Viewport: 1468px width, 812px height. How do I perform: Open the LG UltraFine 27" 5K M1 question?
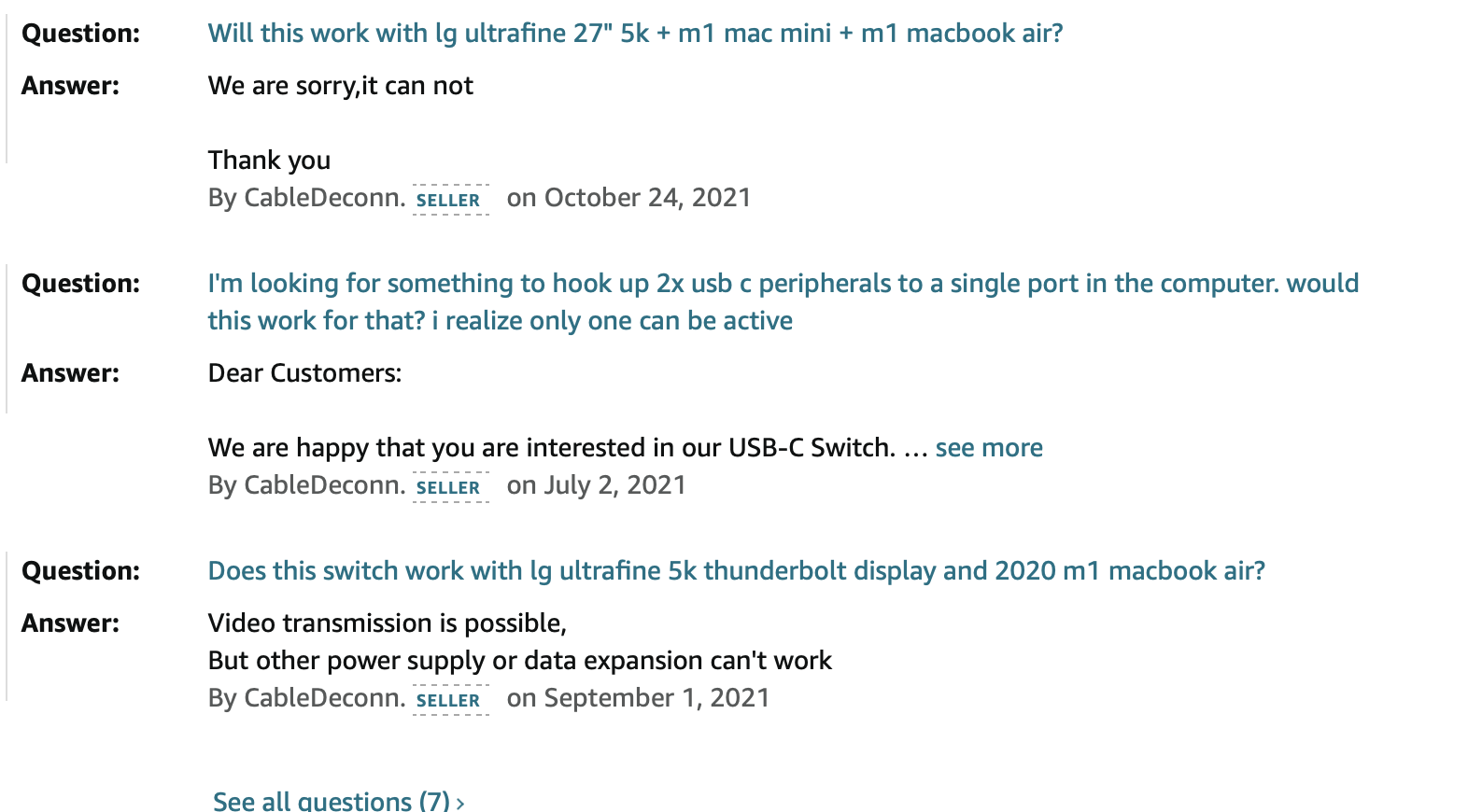pos(635,34)
